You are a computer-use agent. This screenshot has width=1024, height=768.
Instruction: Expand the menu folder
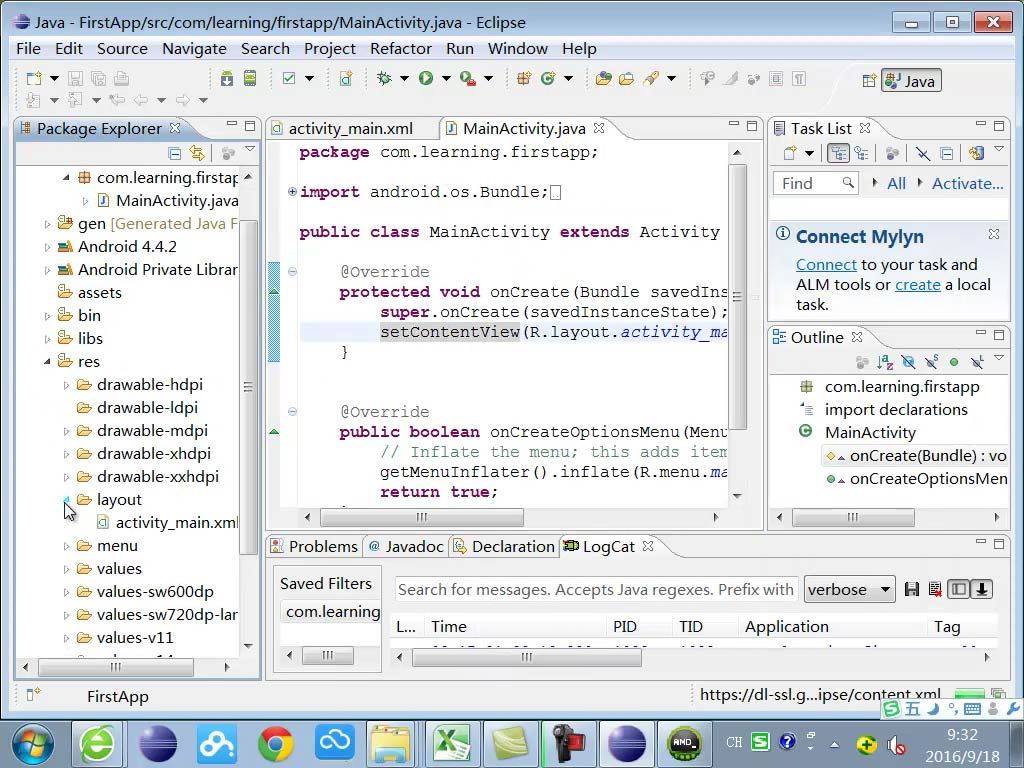66,546
